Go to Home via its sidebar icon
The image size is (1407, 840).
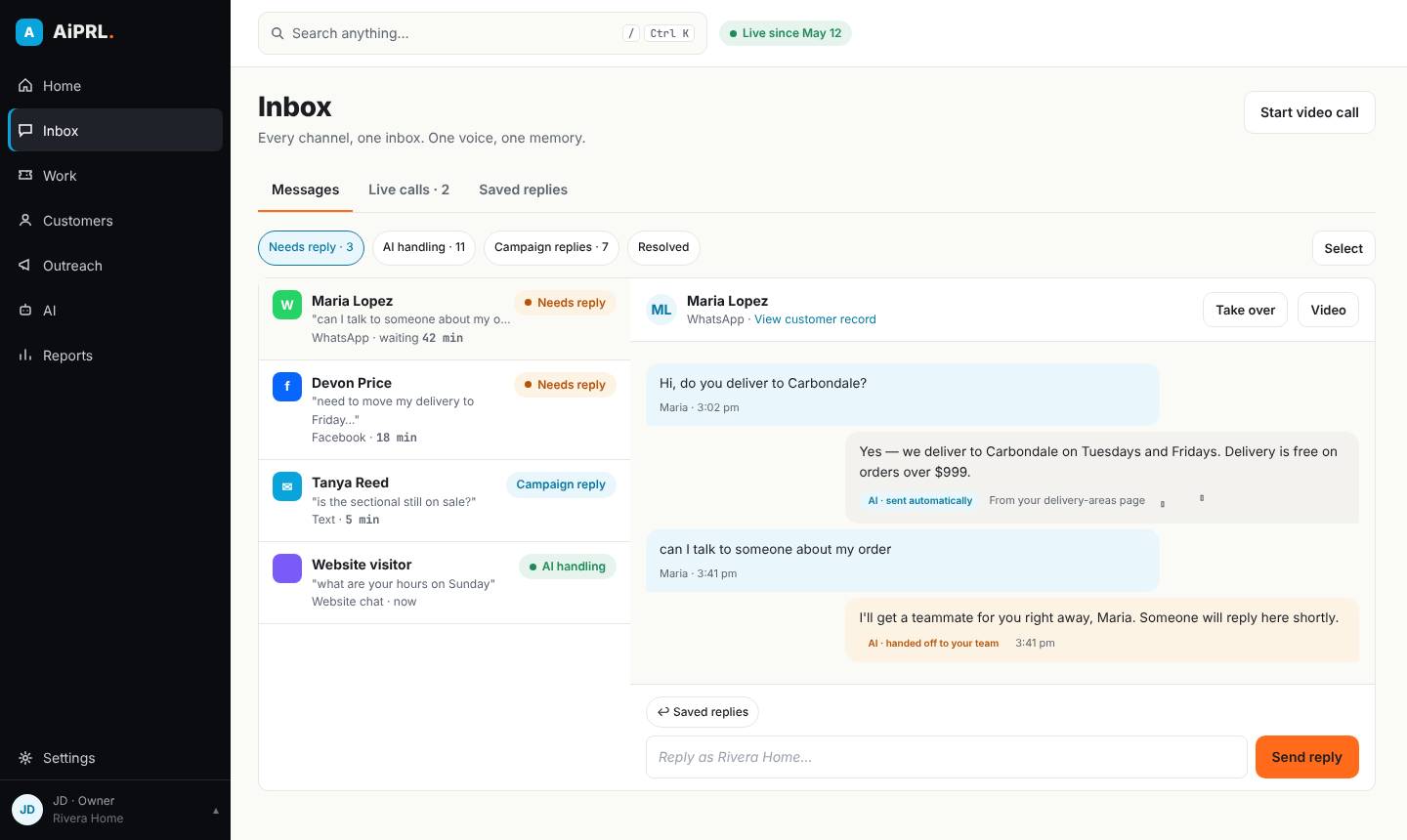click(25, 86)
